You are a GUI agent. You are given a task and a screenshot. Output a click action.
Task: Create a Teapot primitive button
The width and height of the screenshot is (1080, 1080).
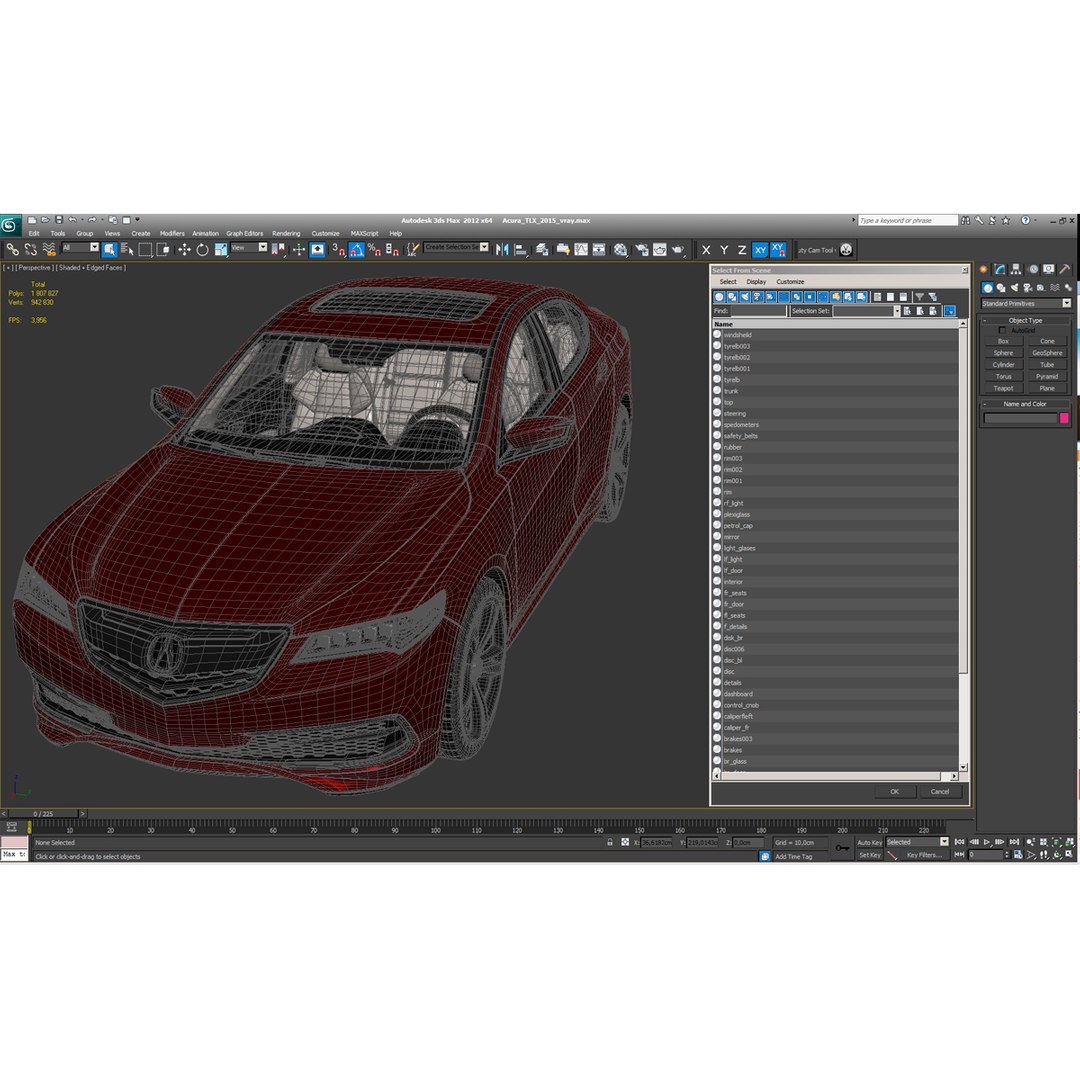[x=1003, y=388]
